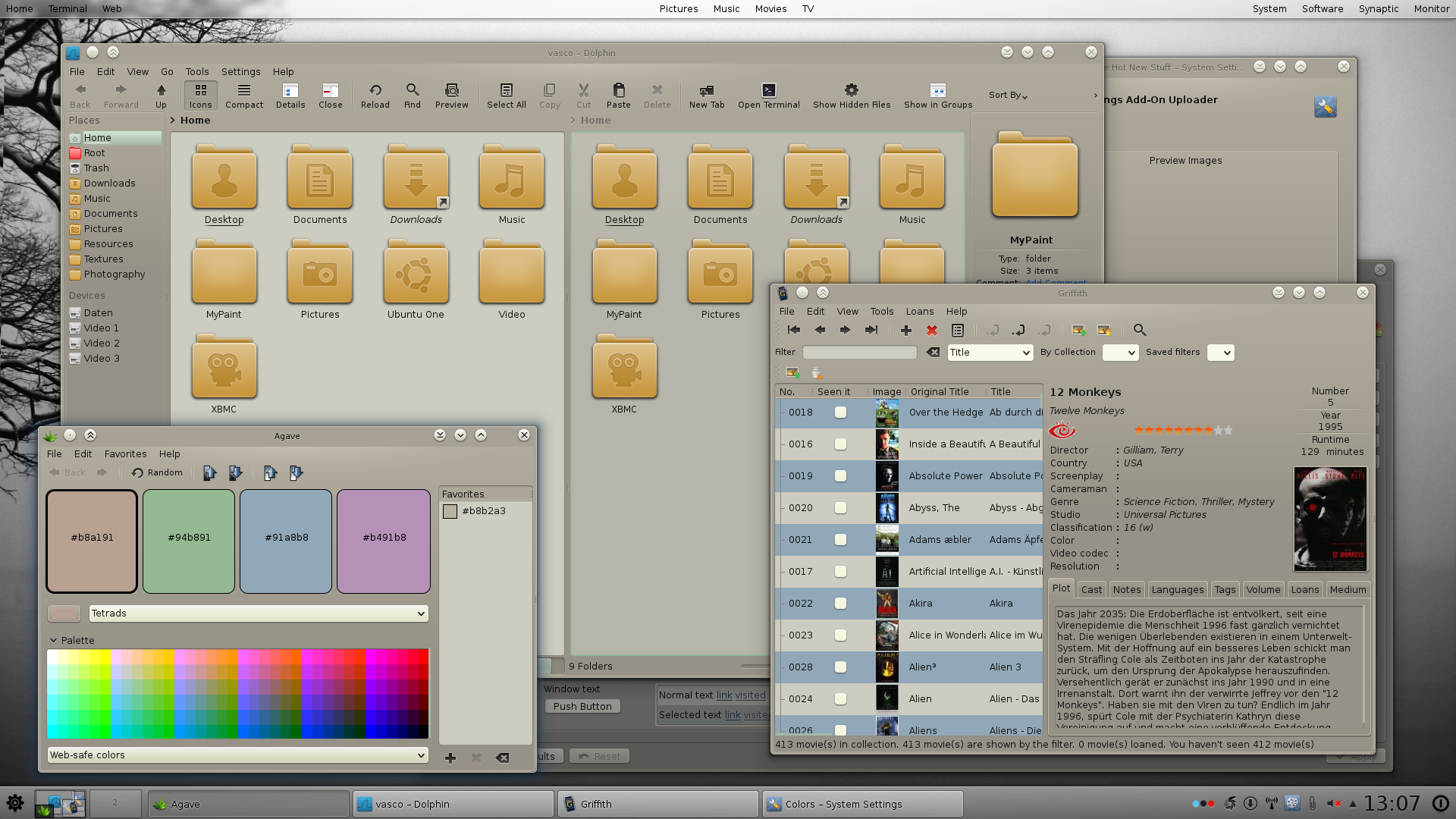
Task: Jump to first movie in Griffith toolbar
Action: coord(794,331)
